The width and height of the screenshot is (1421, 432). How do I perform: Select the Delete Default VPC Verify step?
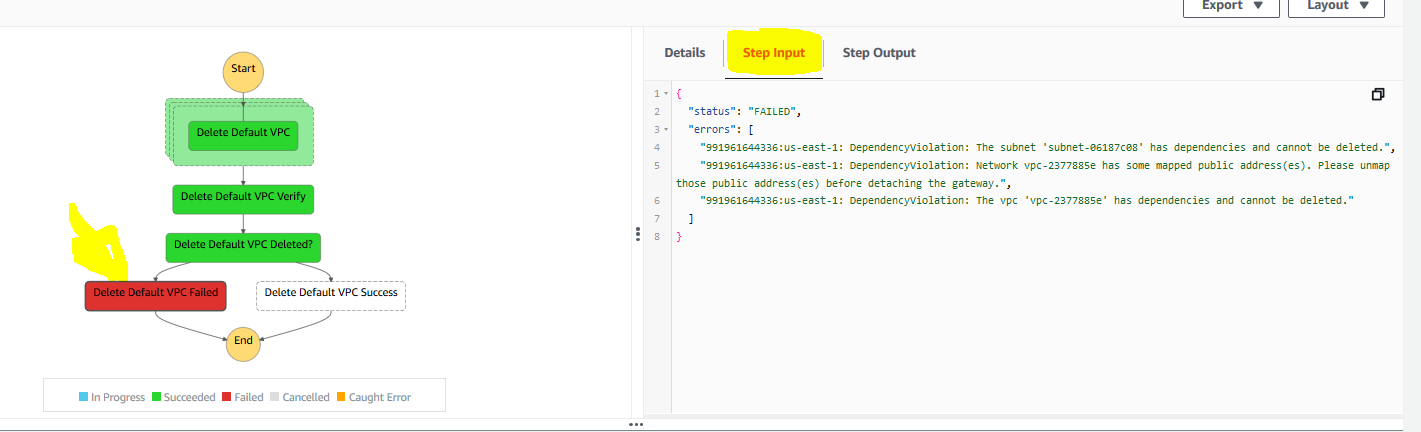[243, 198]
